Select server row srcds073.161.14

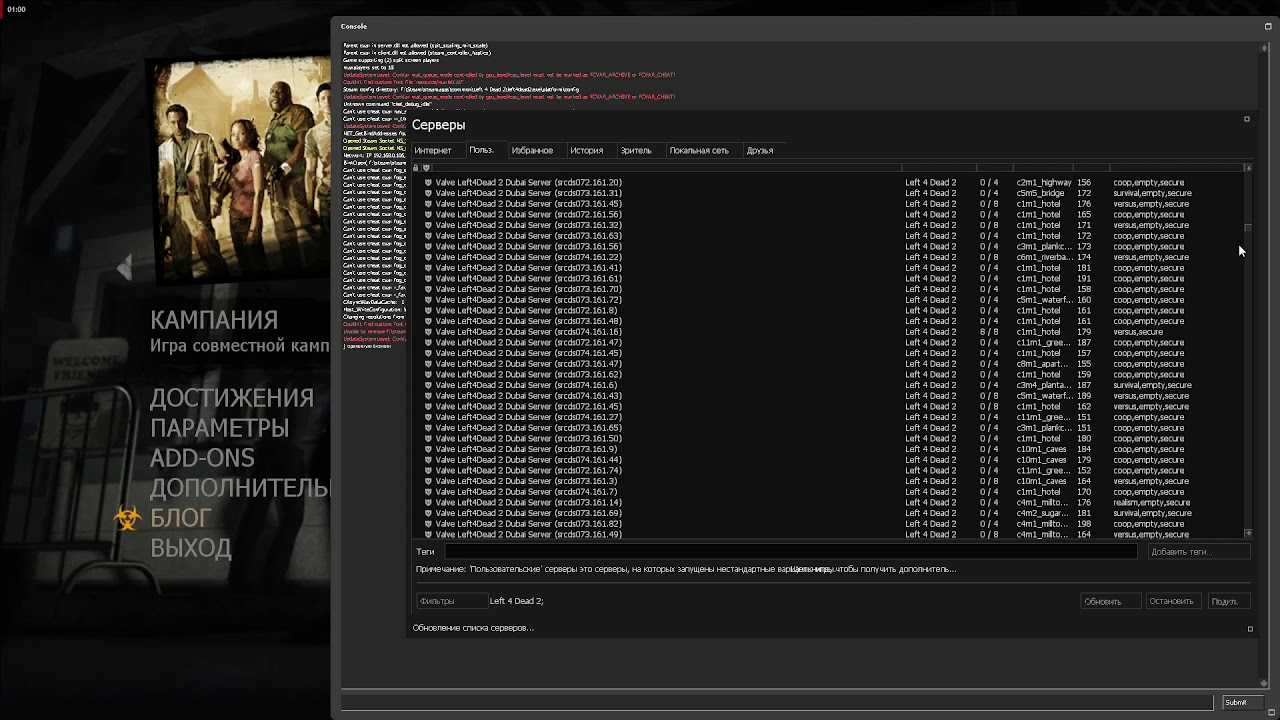830,503
